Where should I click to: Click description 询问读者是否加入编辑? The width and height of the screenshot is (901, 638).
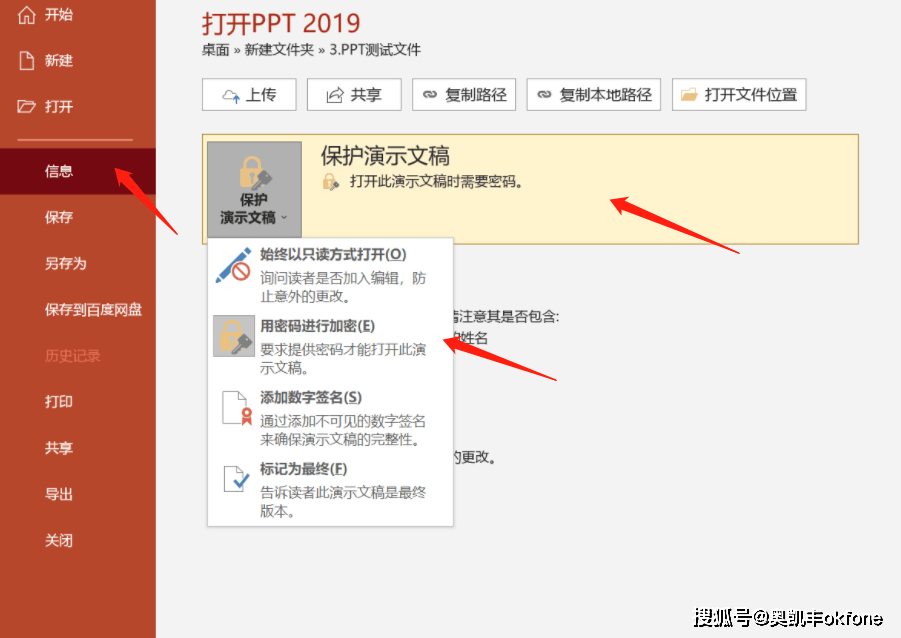[342, 287]
